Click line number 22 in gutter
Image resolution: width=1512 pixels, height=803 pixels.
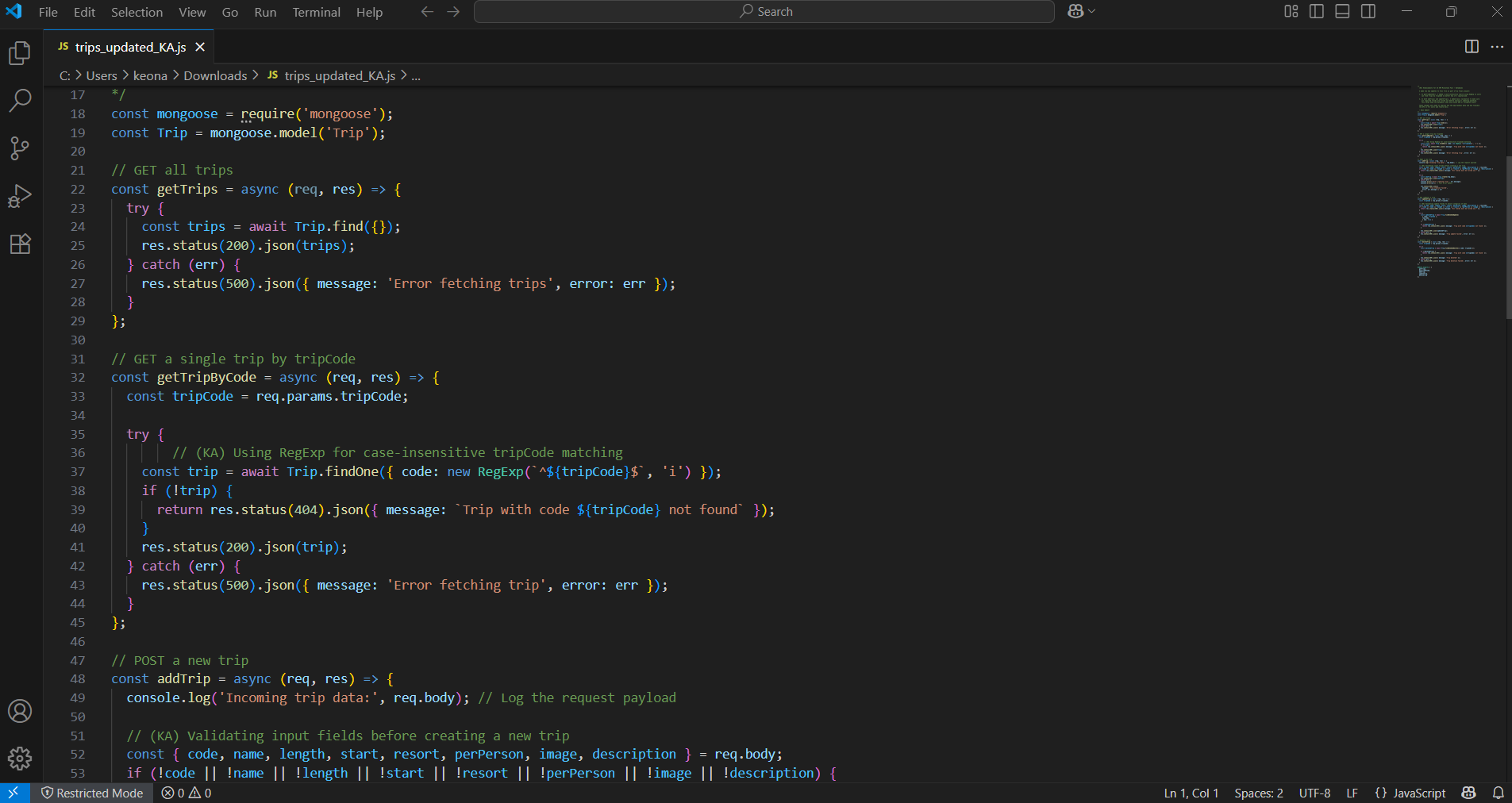78,189
